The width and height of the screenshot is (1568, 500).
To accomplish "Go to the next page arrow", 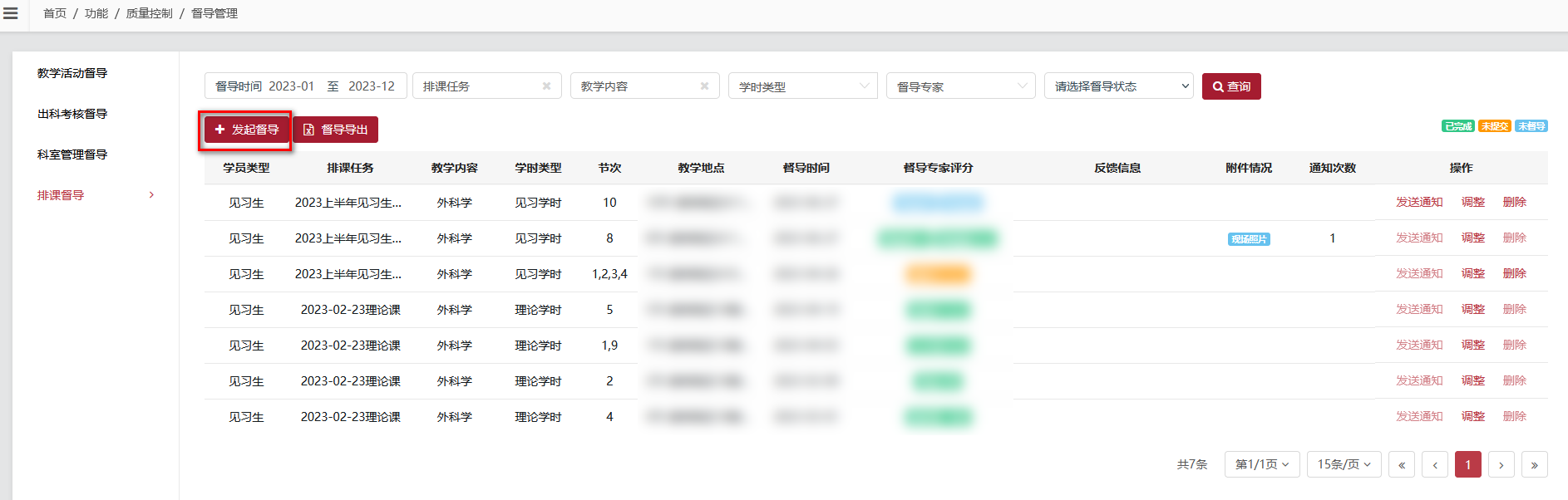I will click(x=1501, y=465).
